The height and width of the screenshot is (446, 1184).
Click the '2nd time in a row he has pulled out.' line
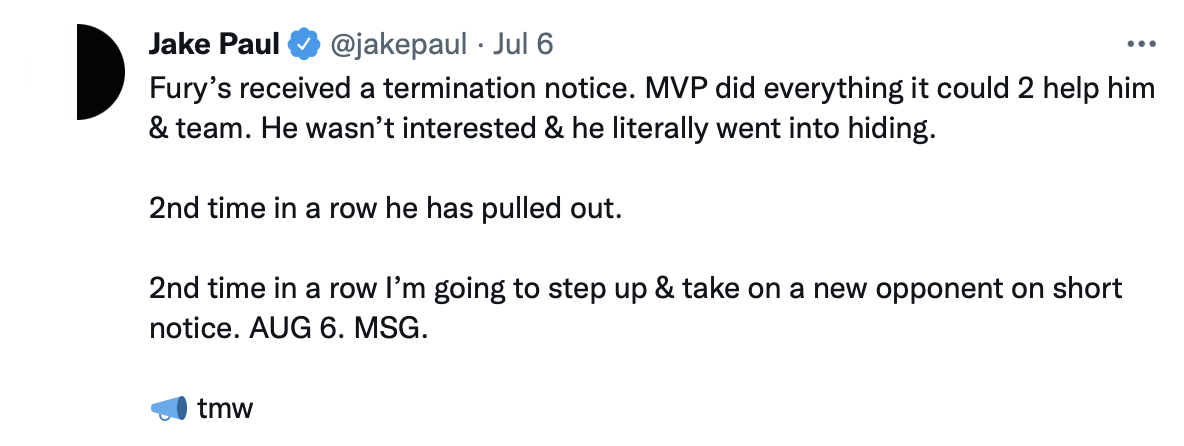click(x=385, y=208)
